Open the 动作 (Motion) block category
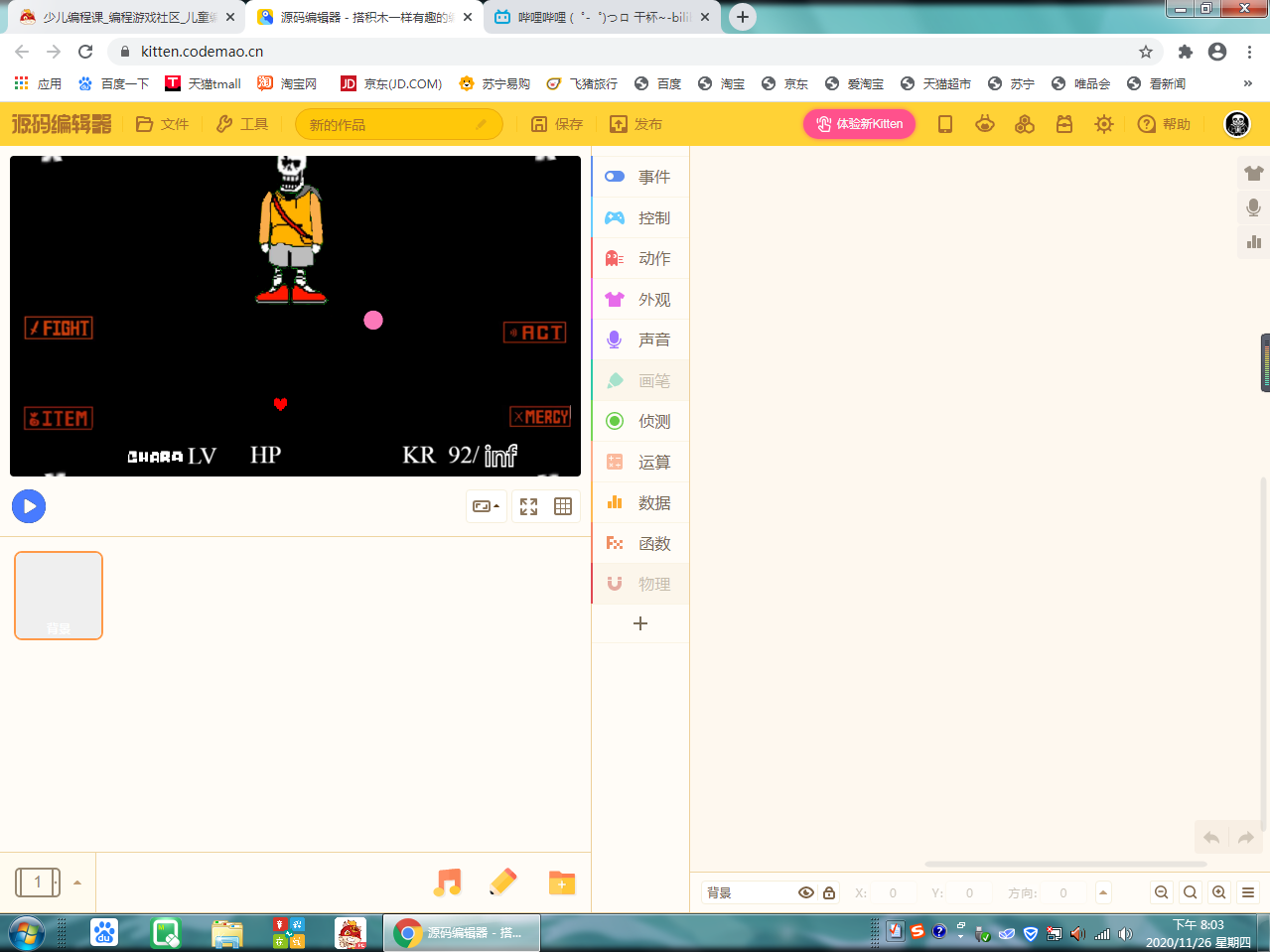The image size is (1270, 952). [x=640, y=258]
